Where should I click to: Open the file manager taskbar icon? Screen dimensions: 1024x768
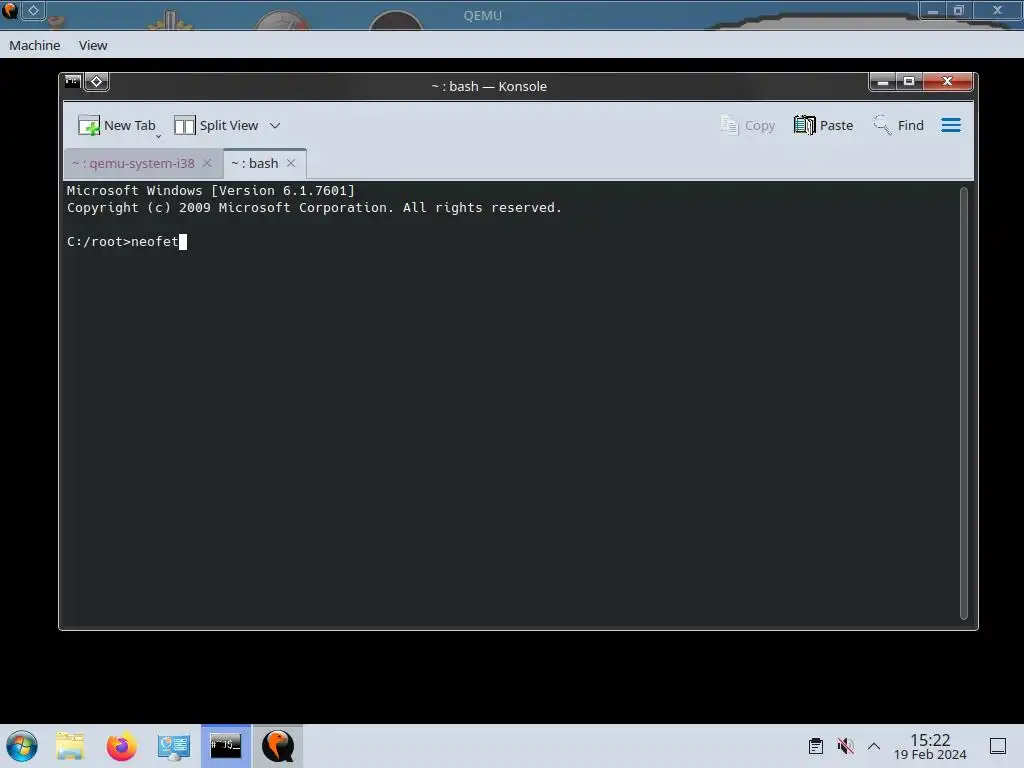pos(70,746)
